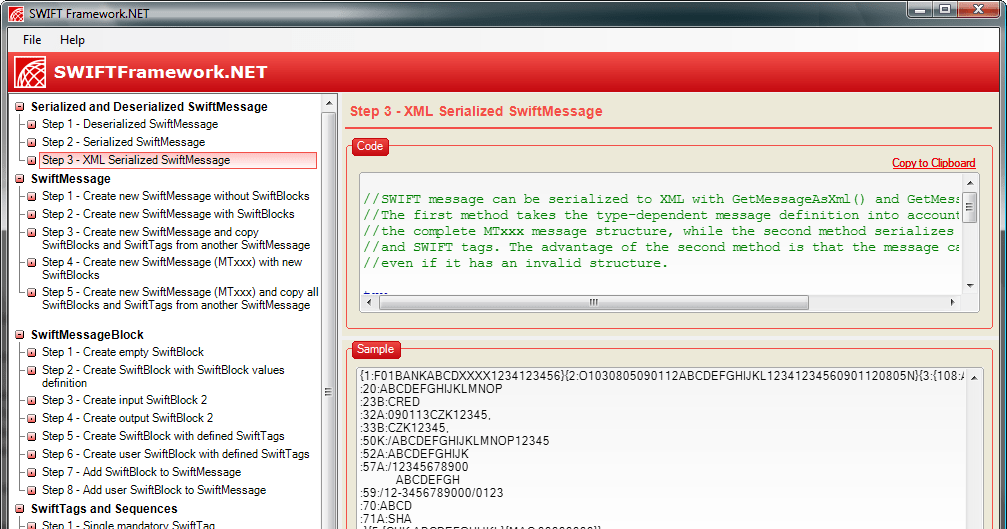
Task: Click the horizontal scrollbar thumb in the Code box
Action: (593, 302)
